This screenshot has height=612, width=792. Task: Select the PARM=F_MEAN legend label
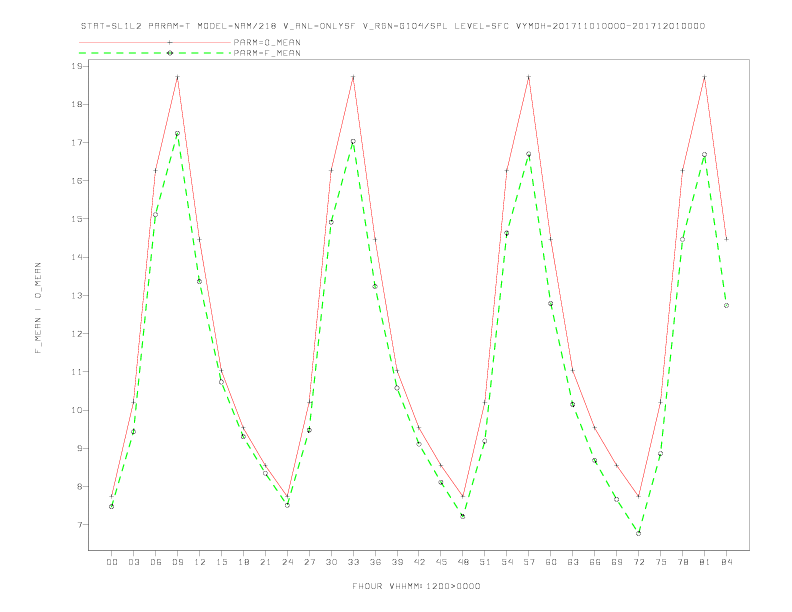(267, 53)
